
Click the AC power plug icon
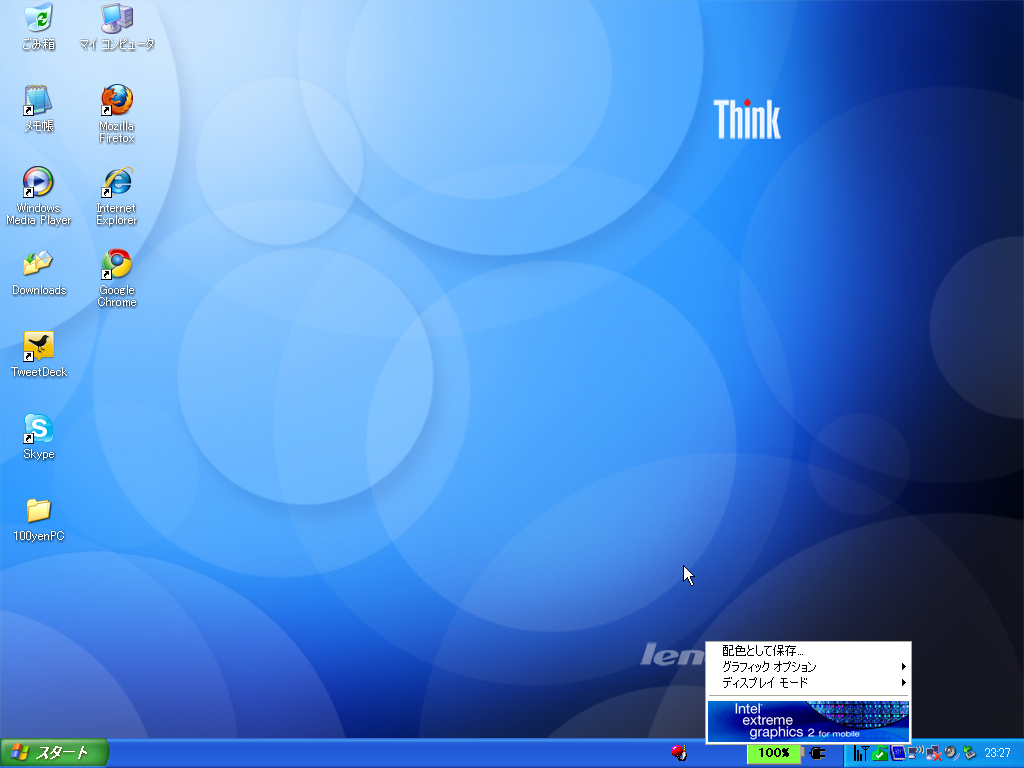[817, 754]
